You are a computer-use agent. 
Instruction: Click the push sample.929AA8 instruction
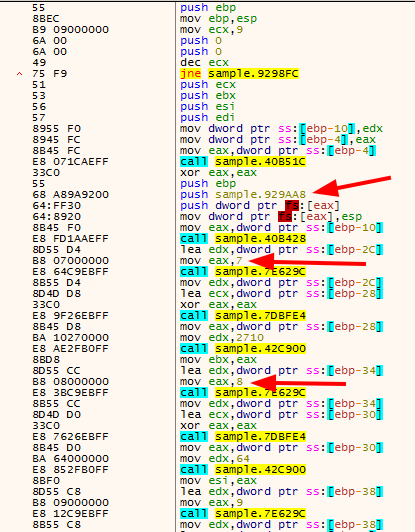tap(243, 194)
